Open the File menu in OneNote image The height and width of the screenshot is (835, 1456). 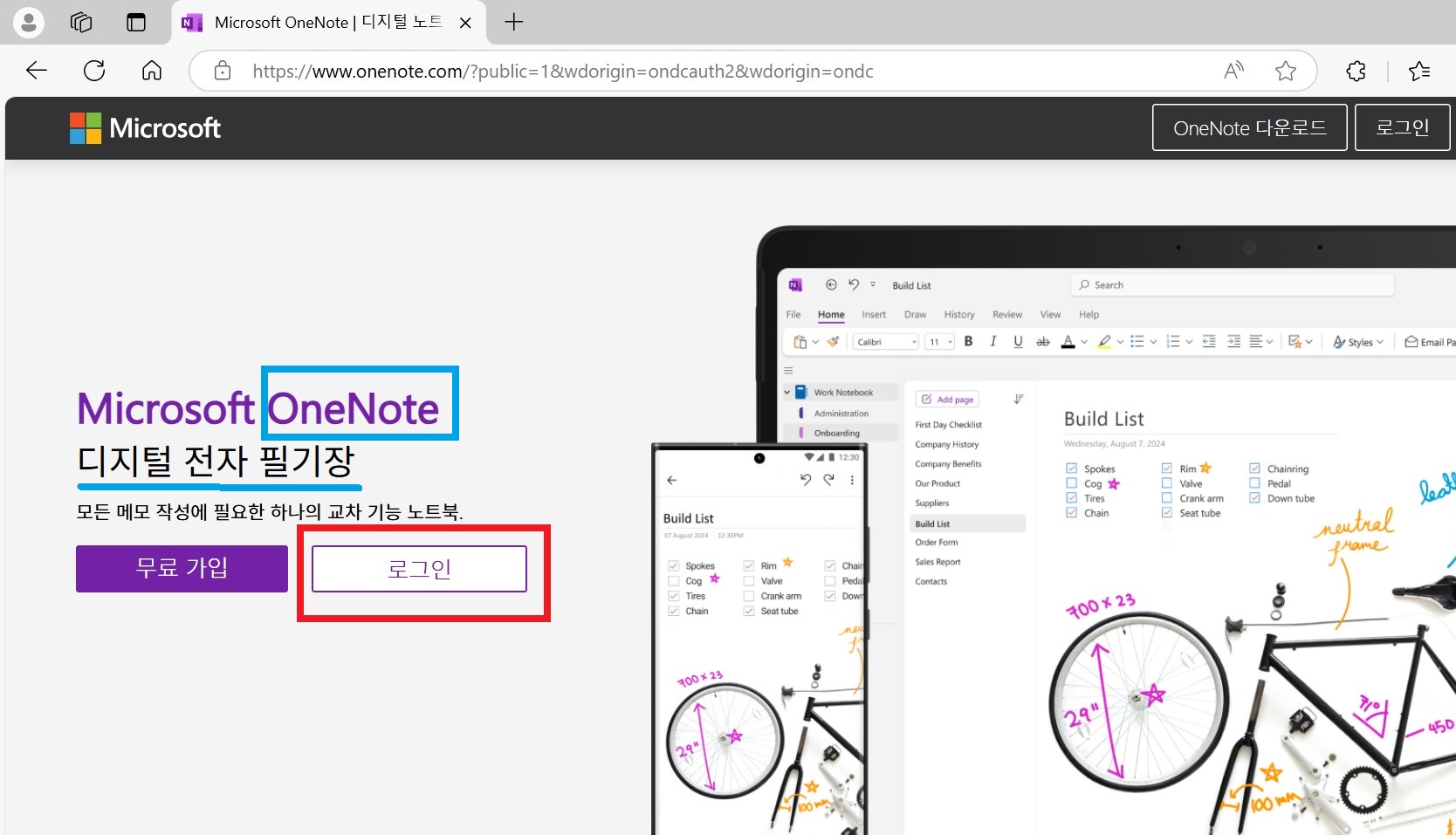793,314
